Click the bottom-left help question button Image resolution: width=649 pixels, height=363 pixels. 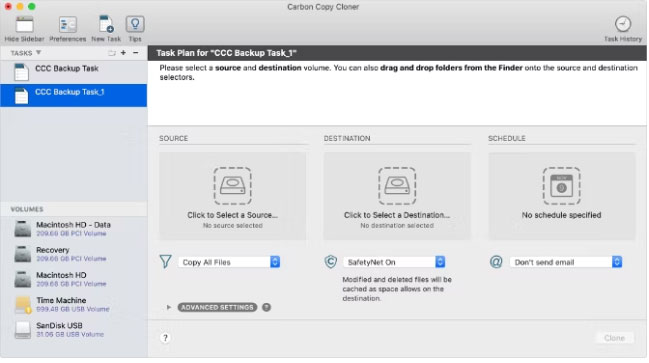[x=165, y=338]
